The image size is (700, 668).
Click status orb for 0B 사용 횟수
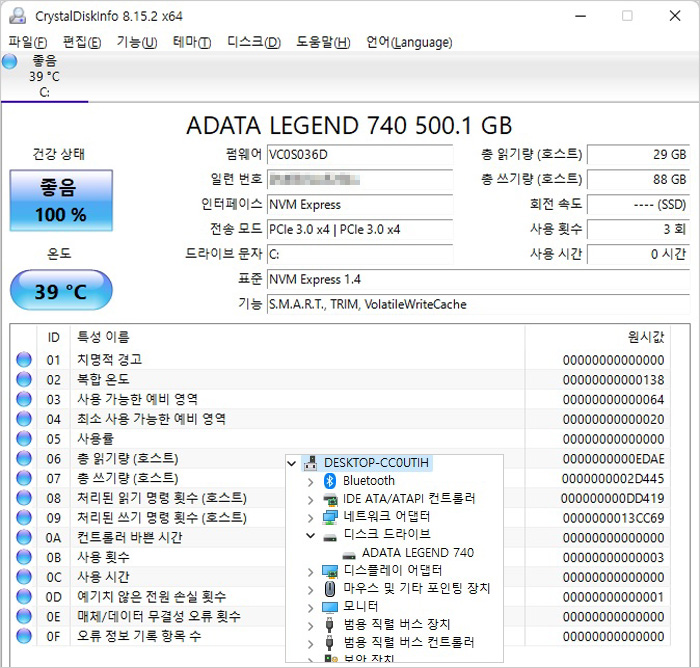tap(24, 557)
